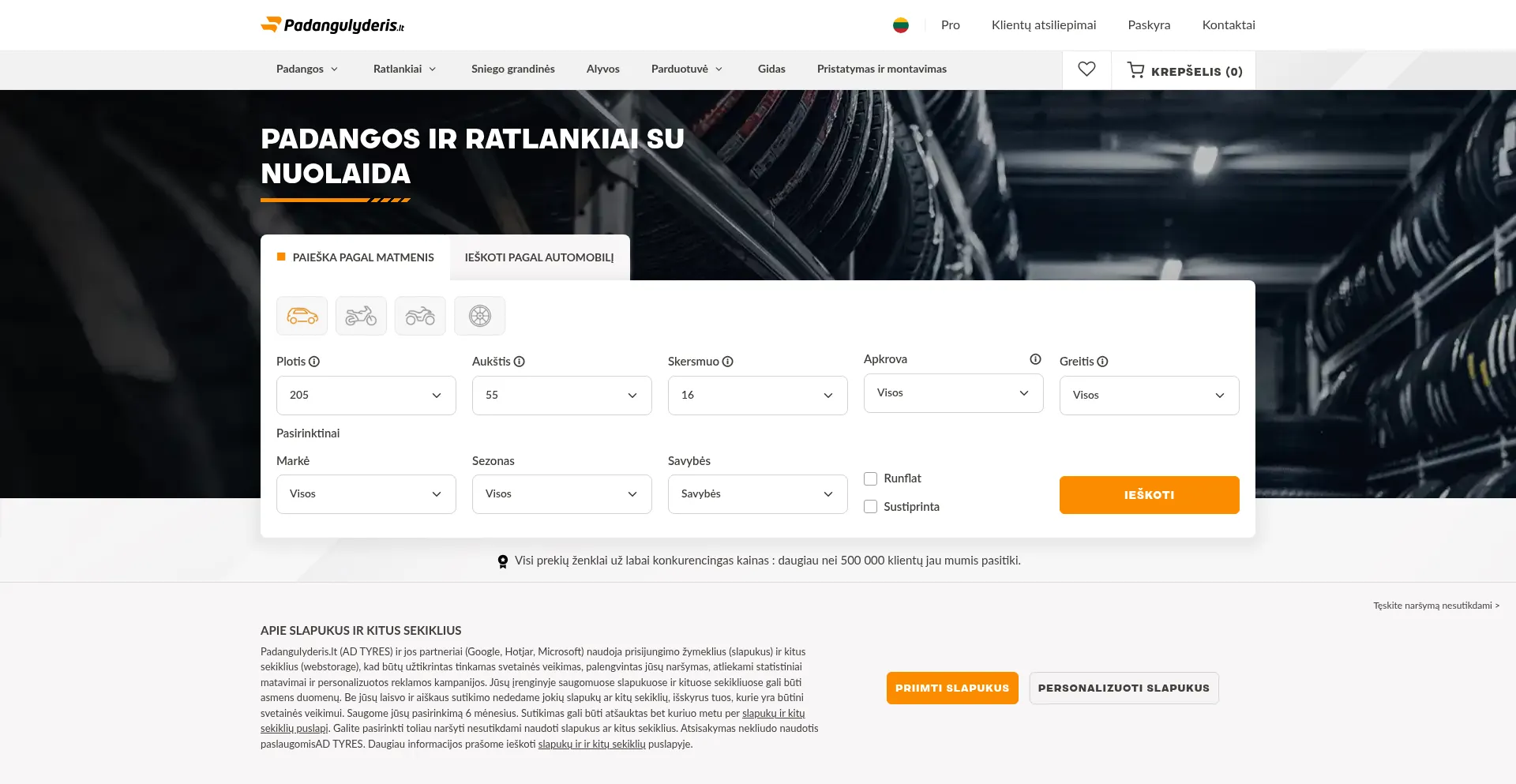Tick the Sustiprinta checkbox
This screenshot has height=784, width=1516.
point(870,507)
